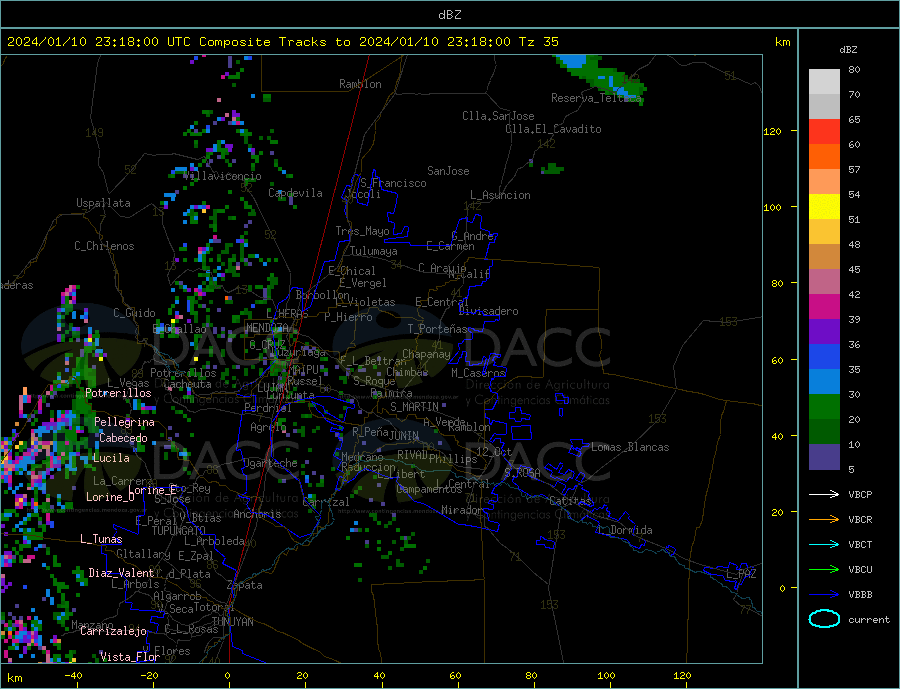Click the 'current' legend label
The image size is (900, 689).
868,620
